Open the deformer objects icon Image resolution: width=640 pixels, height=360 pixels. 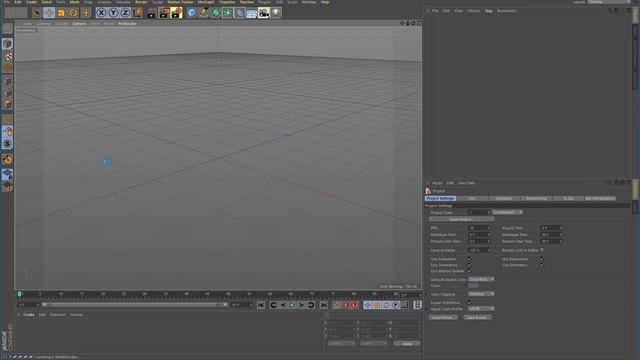tap(240, 13)
